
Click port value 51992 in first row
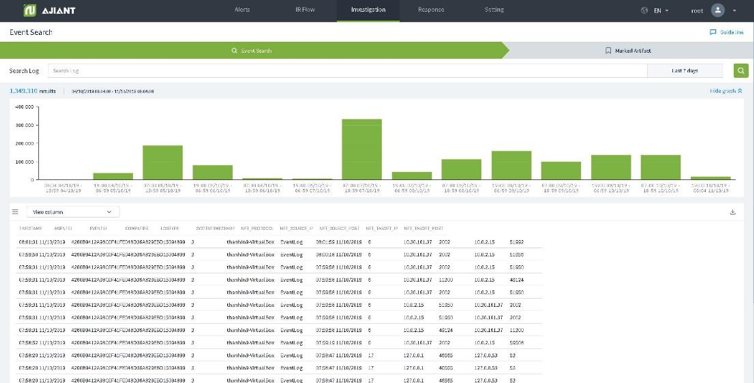(516, 242)
